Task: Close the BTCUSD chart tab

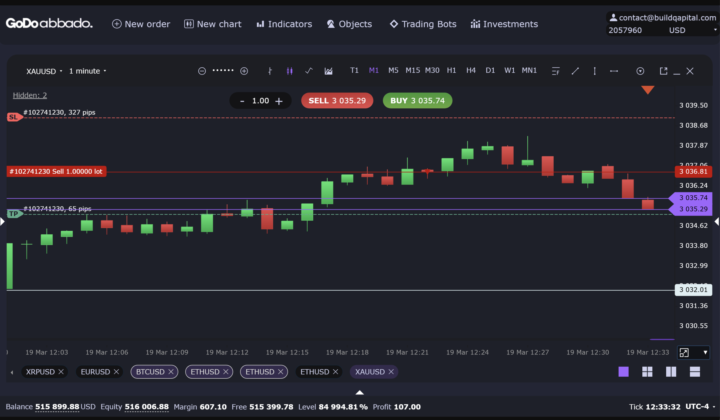Action: point(171,372)
